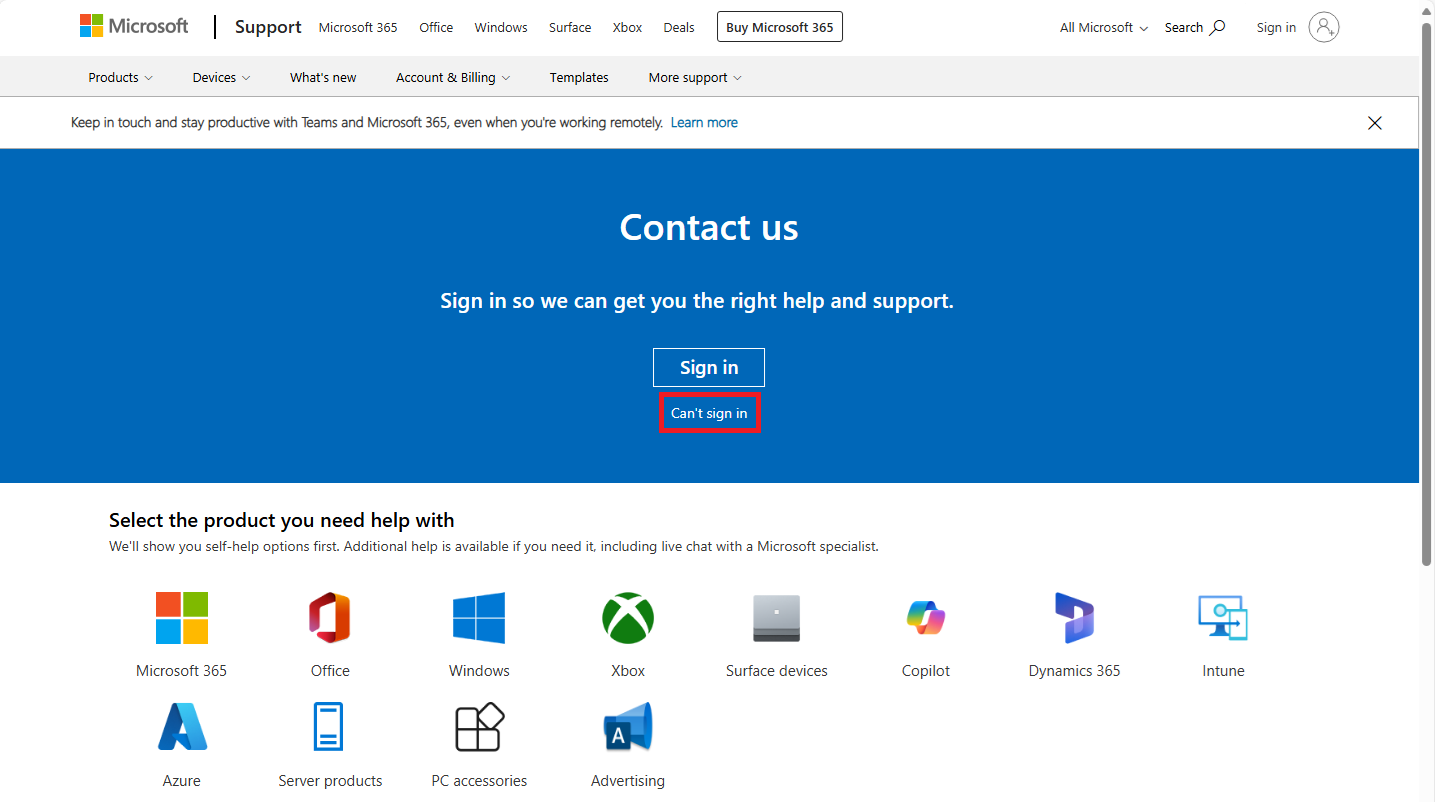The height and width of the screenshot is (802, 1435).
Task: Select the PC accessories icon
Action: click(x=479, y=726)
